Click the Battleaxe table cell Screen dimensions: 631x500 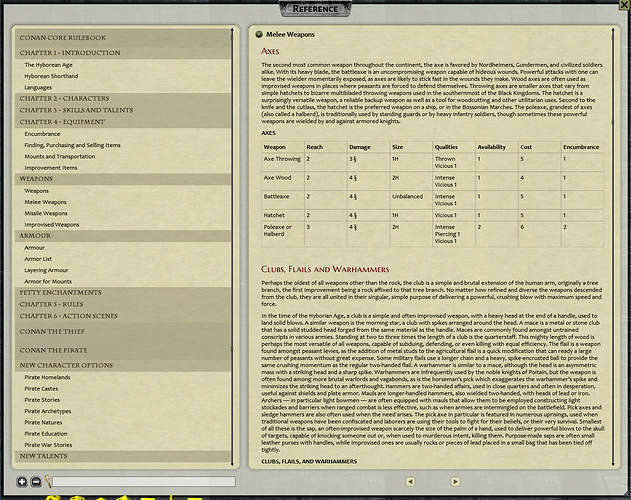point(283,200)
